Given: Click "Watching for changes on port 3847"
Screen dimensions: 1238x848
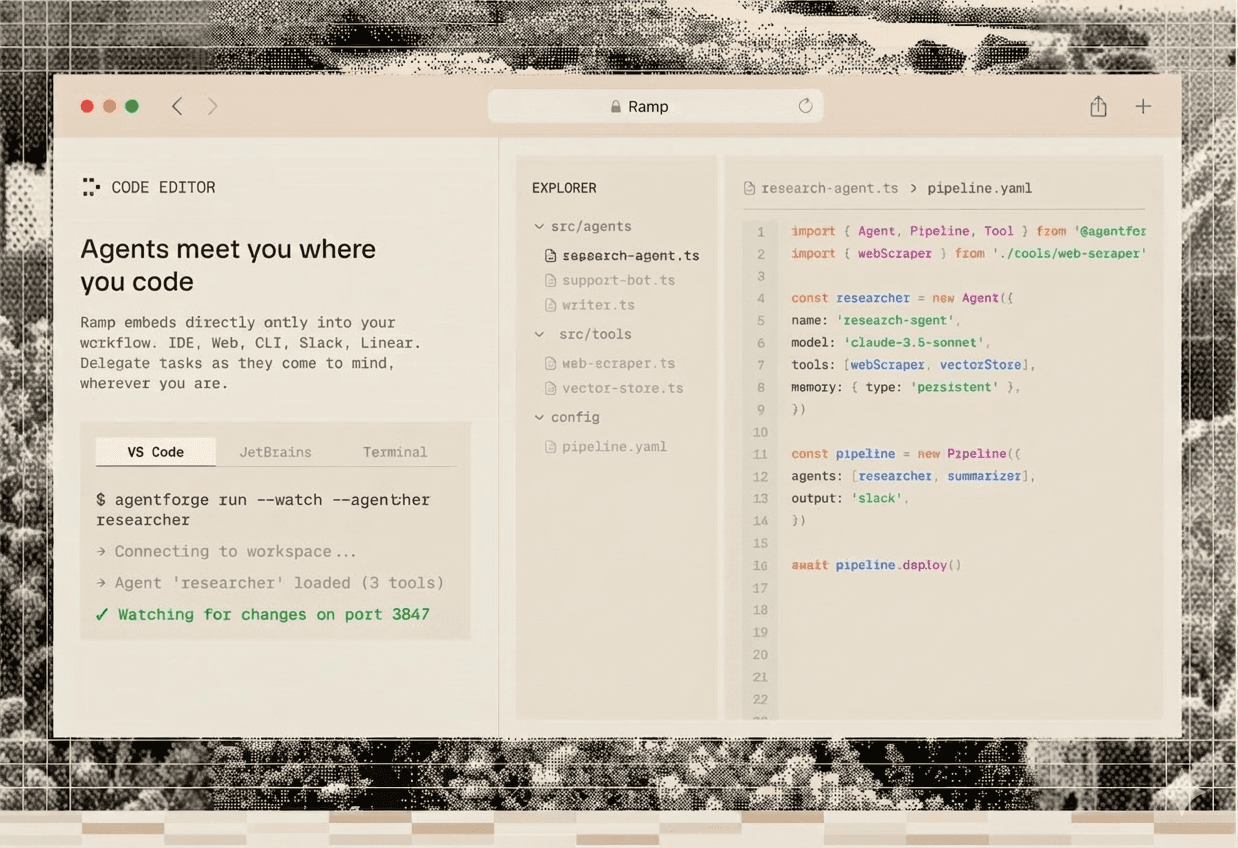Looking at the screenshot, I should [273, 614].
